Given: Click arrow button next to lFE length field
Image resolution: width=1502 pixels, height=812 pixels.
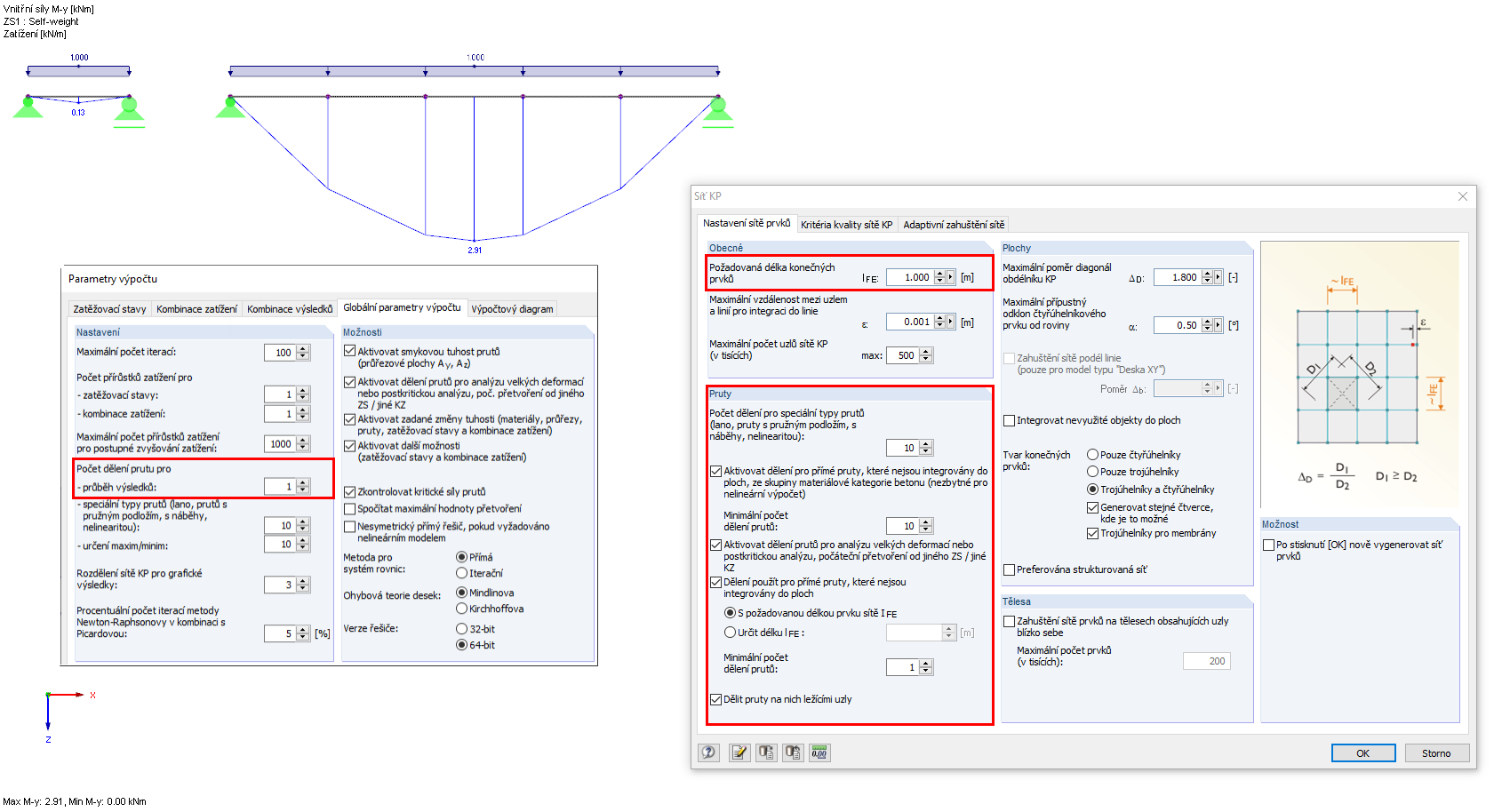Looking at the screenshot, I should [951, 277].
